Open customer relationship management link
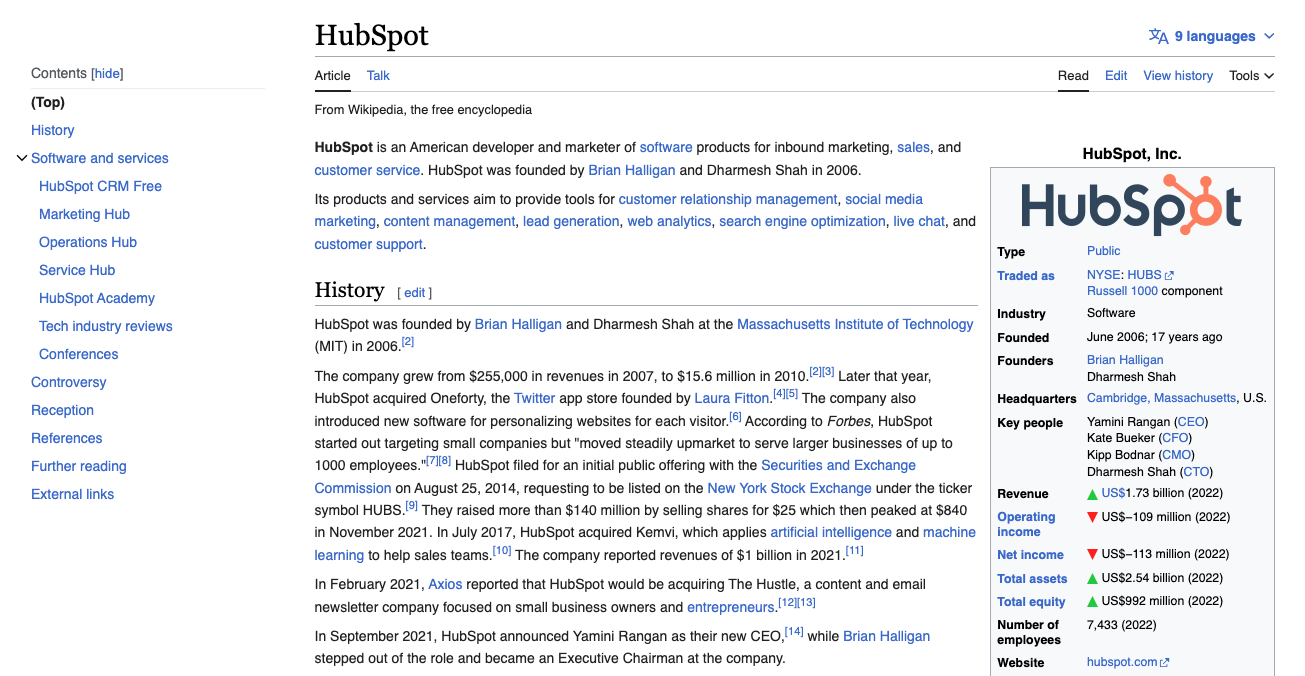Image resolution: width=1305 pixels, height=676 pixels. [728, 199]
